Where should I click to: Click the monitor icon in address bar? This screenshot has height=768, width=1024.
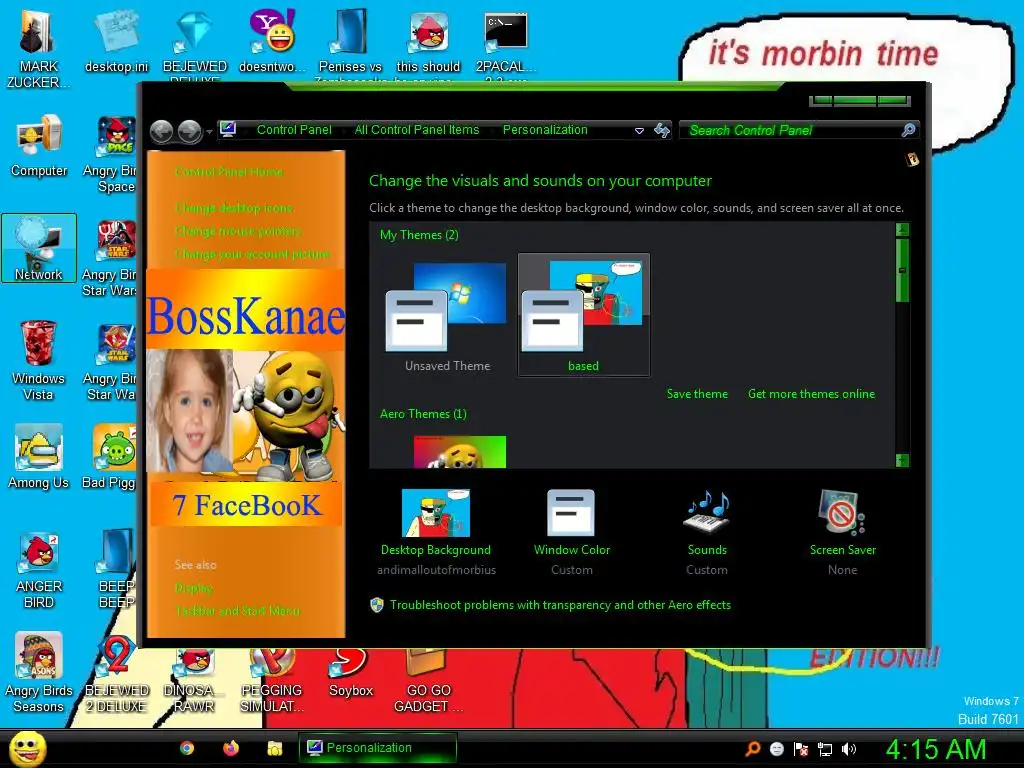pyautogui.click(x=228, y=129)
